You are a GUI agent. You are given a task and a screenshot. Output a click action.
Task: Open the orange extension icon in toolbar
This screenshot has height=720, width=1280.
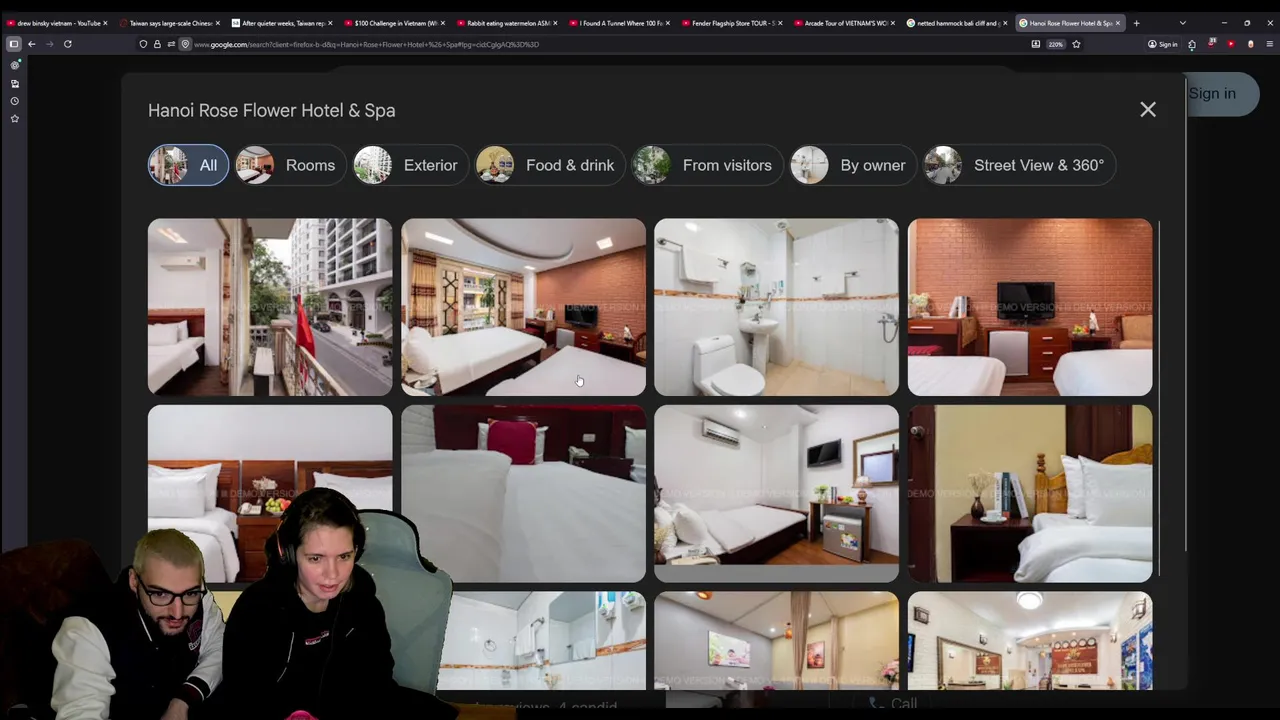(x=1250, y=44)
